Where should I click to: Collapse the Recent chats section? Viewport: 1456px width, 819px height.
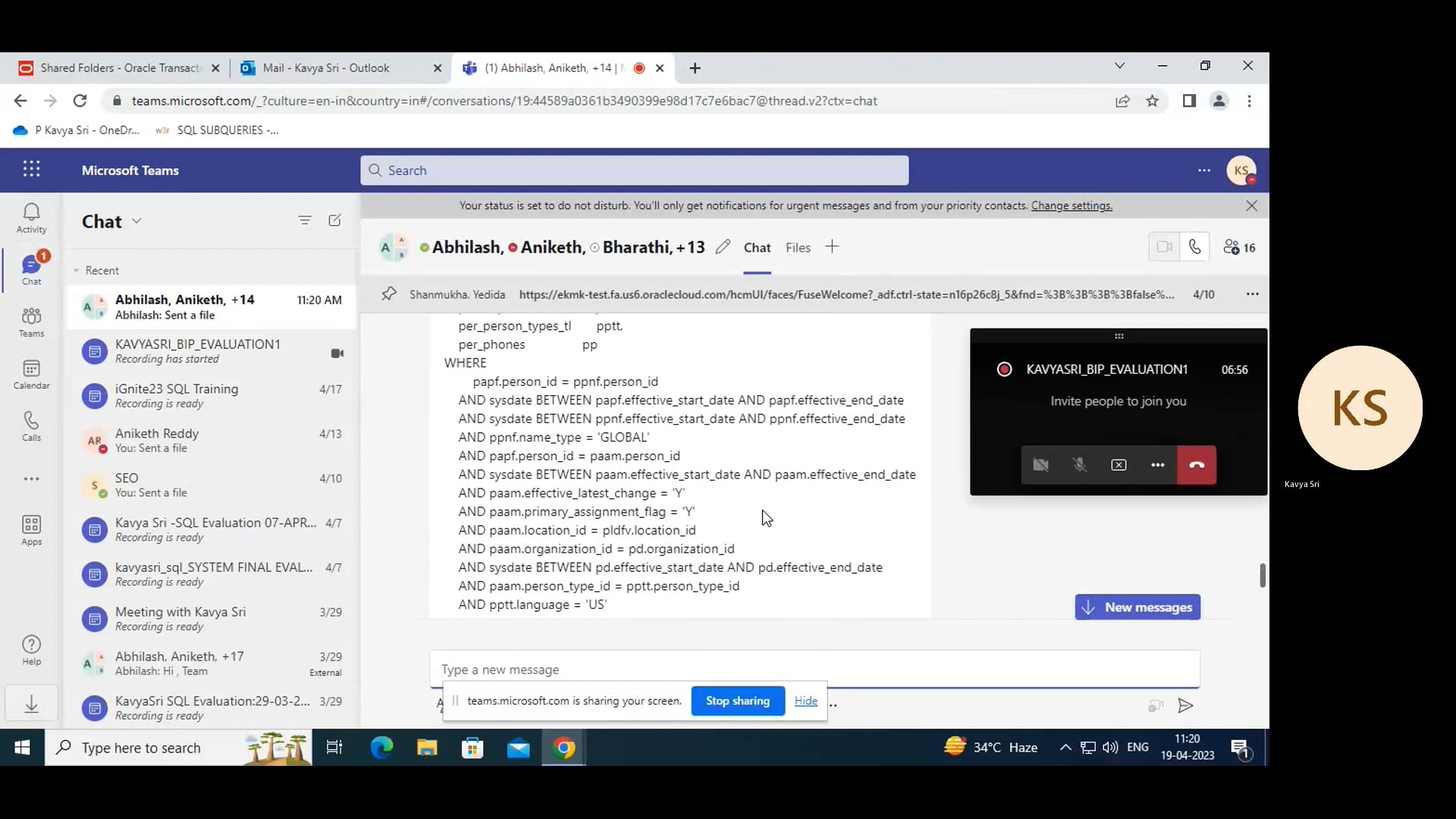coord(77,271)
